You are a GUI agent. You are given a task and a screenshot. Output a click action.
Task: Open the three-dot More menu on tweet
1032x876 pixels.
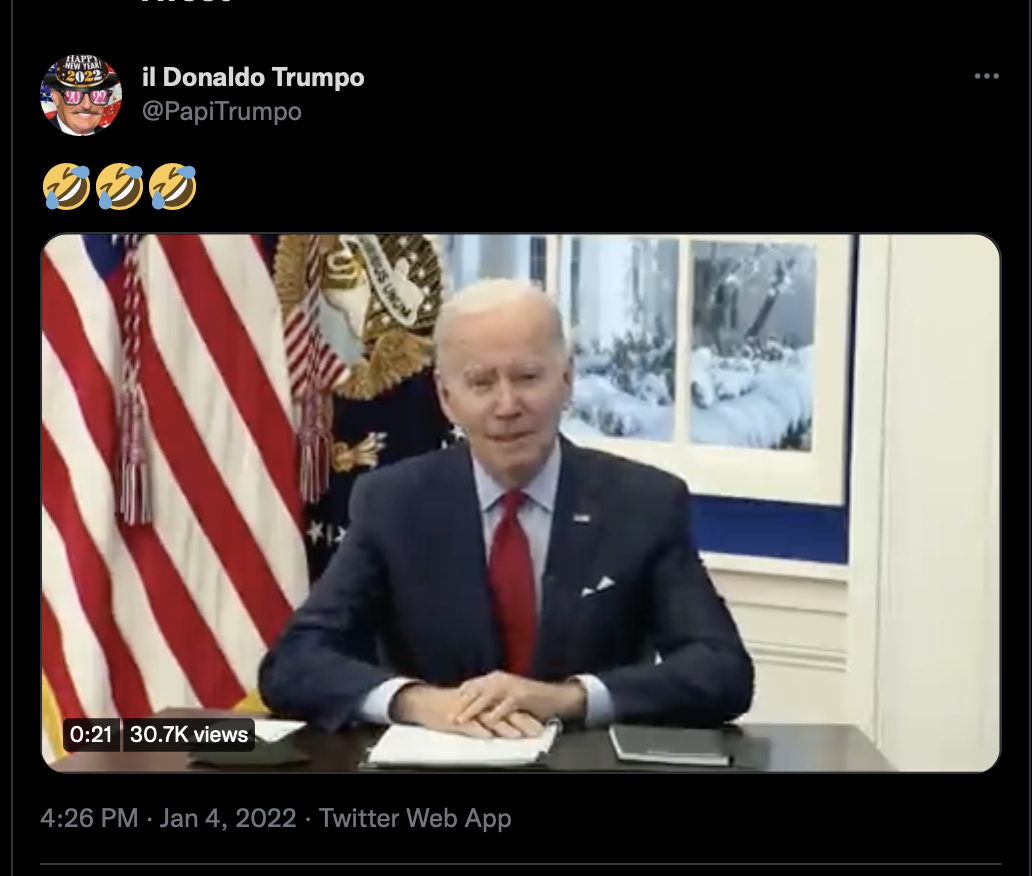[987, 76]
